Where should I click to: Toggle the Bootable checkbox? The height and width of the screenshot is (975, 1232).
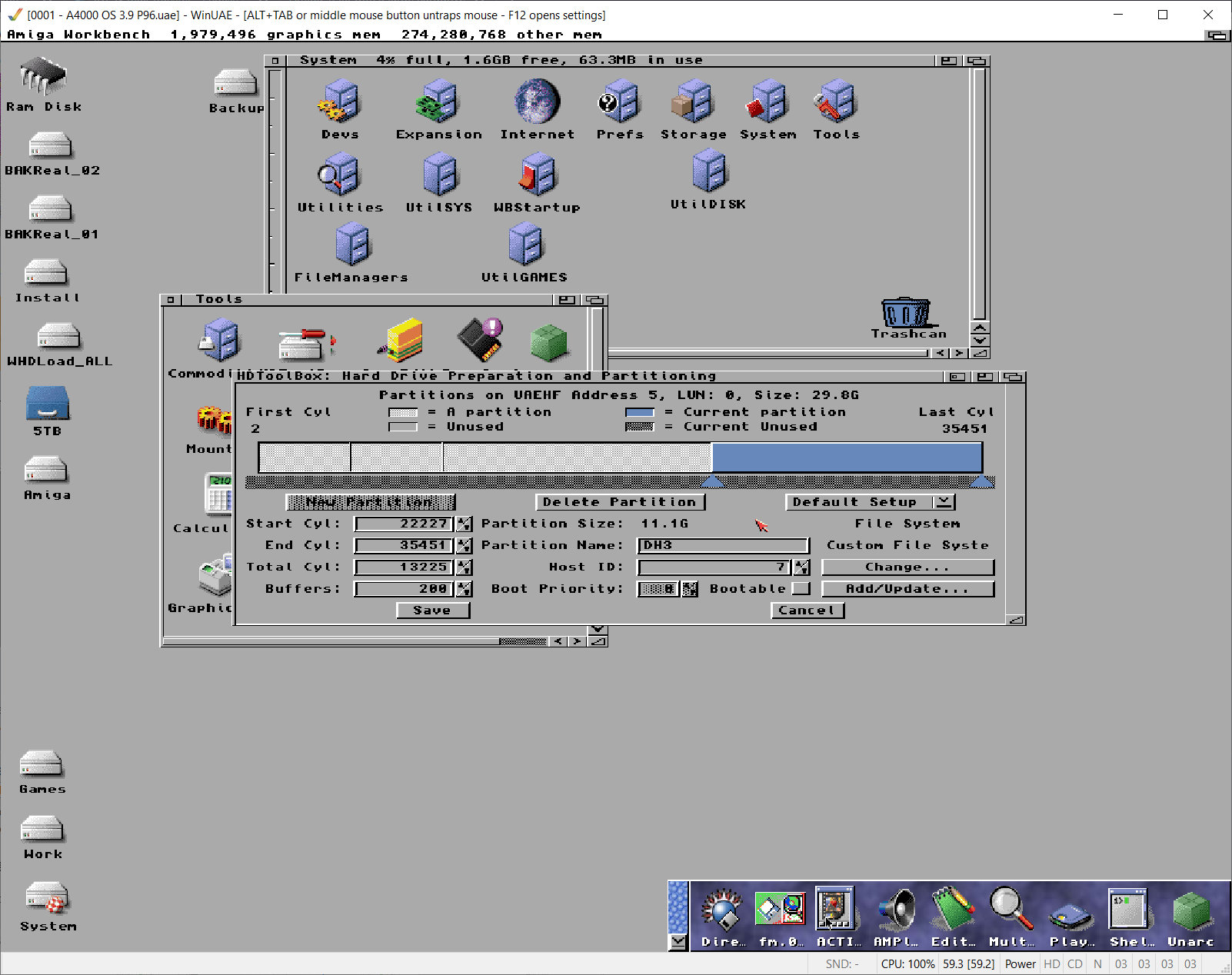[801, 588]
